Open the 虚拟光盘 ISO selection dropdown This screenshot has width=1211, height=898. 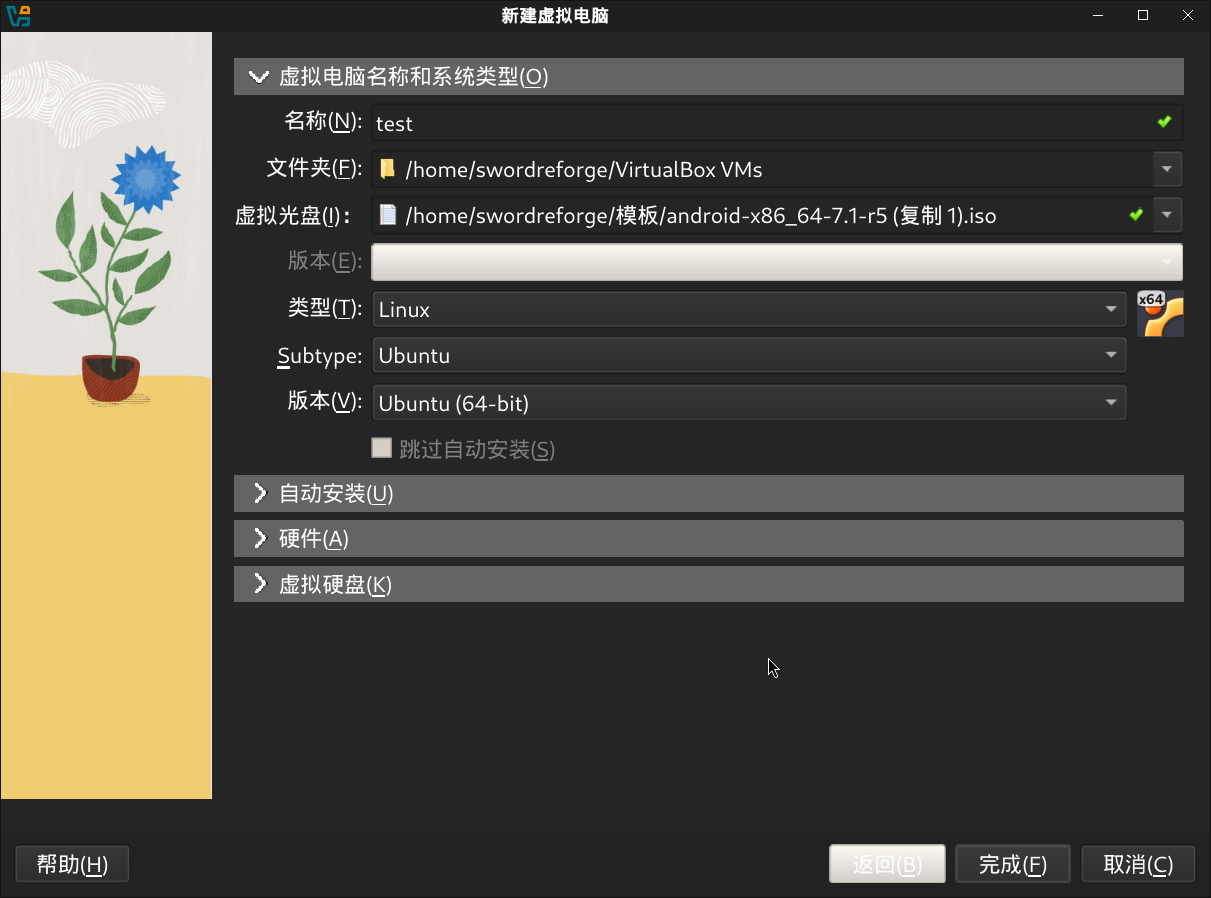pos(1166,215)
